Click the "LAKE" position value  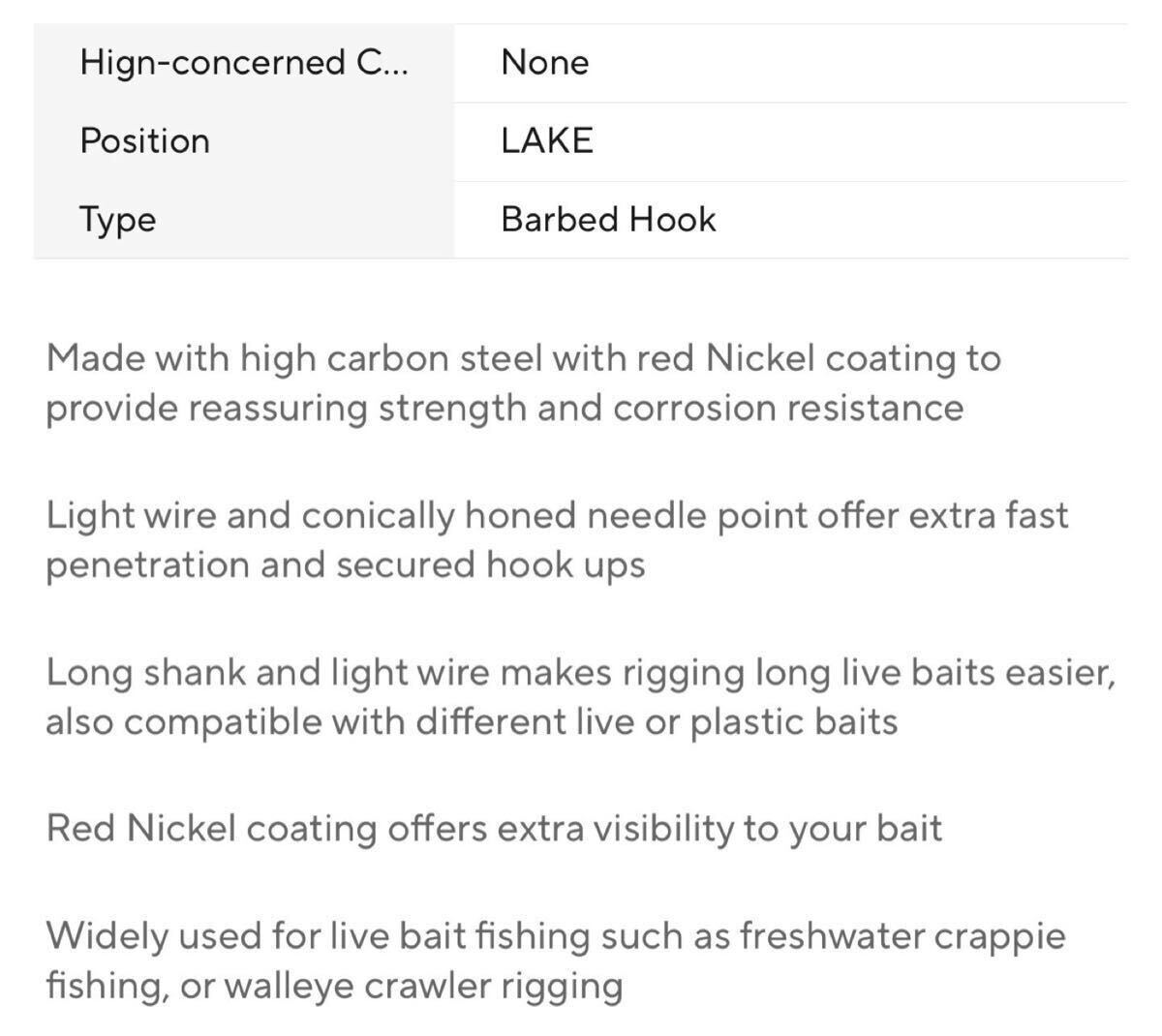click(x=547, y=141)
